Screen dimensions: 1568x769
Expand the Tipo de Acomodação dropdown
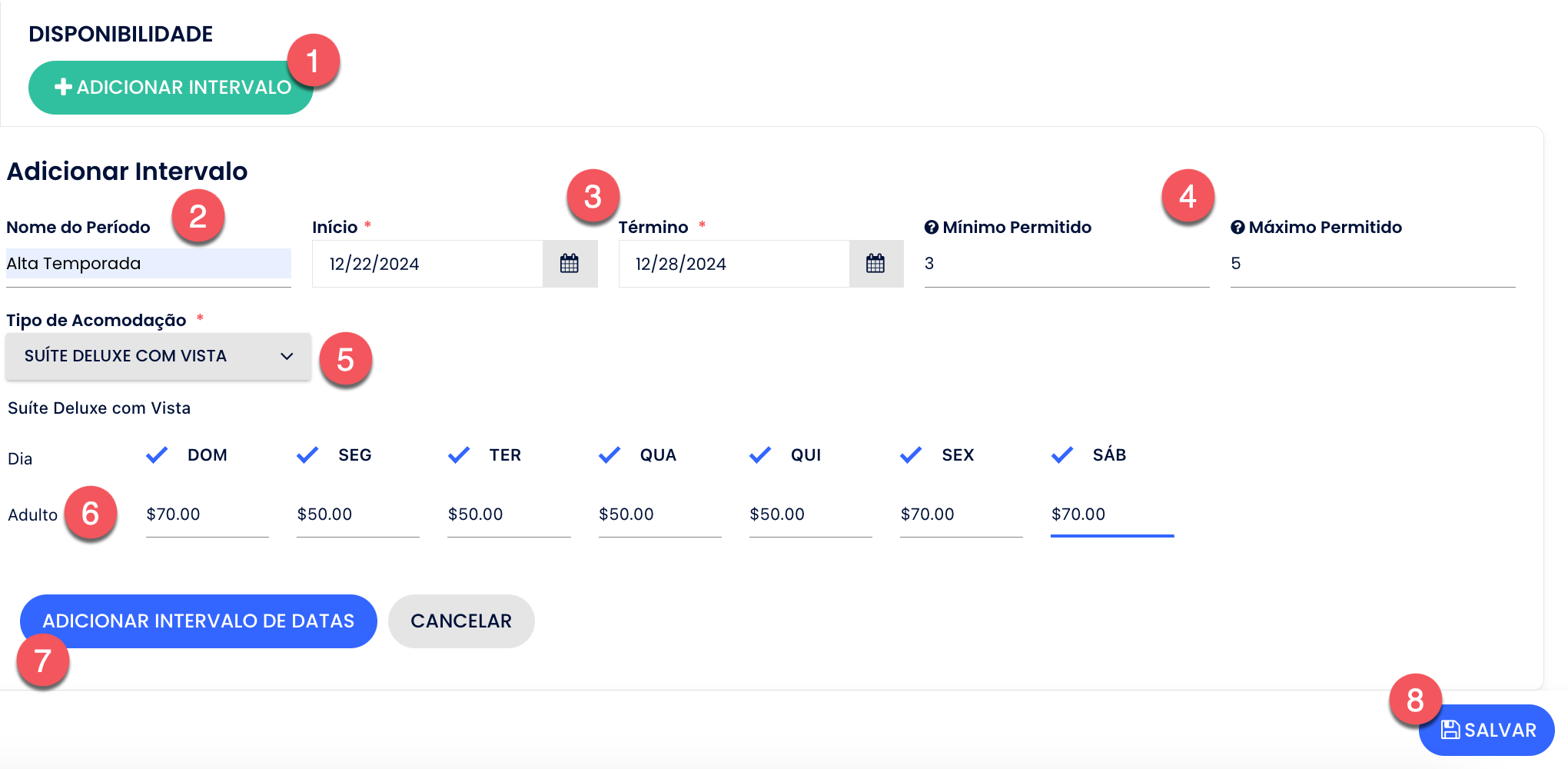158,356
